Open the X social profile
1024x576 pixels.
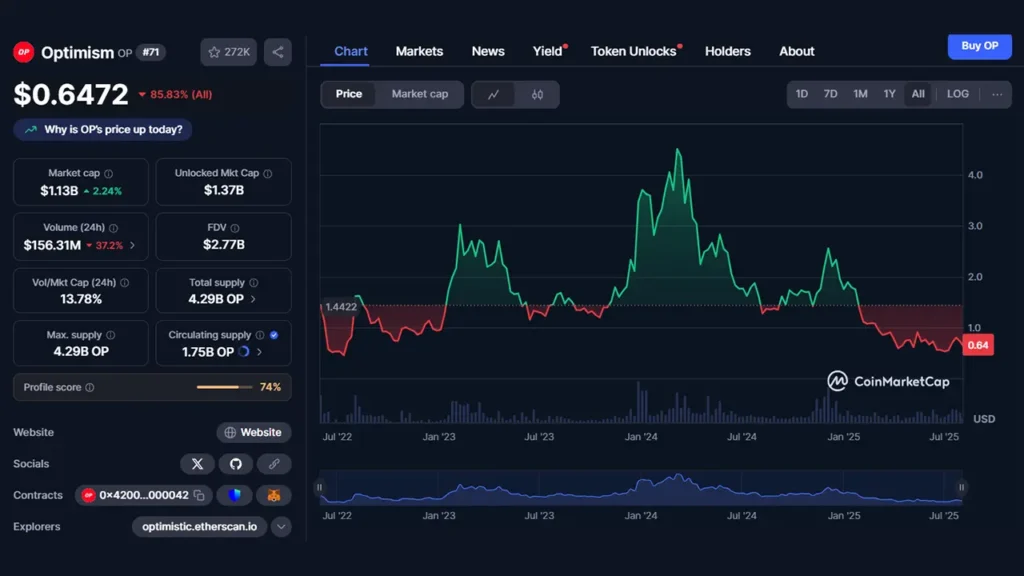pyautogui.click(x=197, y=464)
